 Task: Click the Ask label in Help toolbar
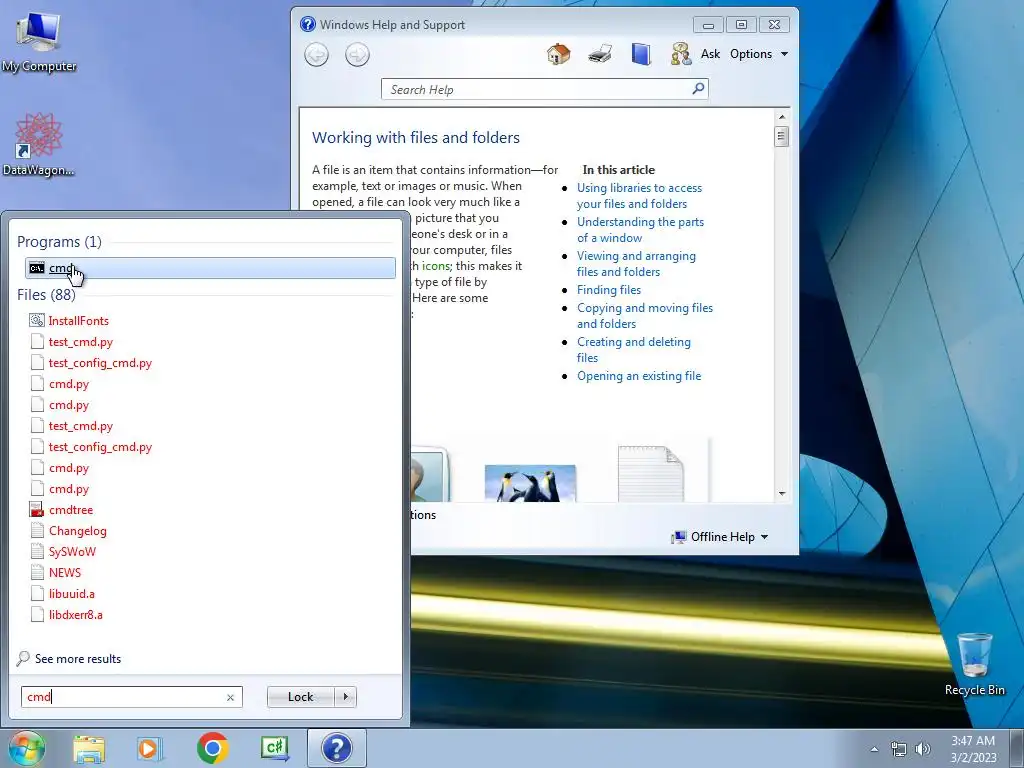(x=711, y=54)
